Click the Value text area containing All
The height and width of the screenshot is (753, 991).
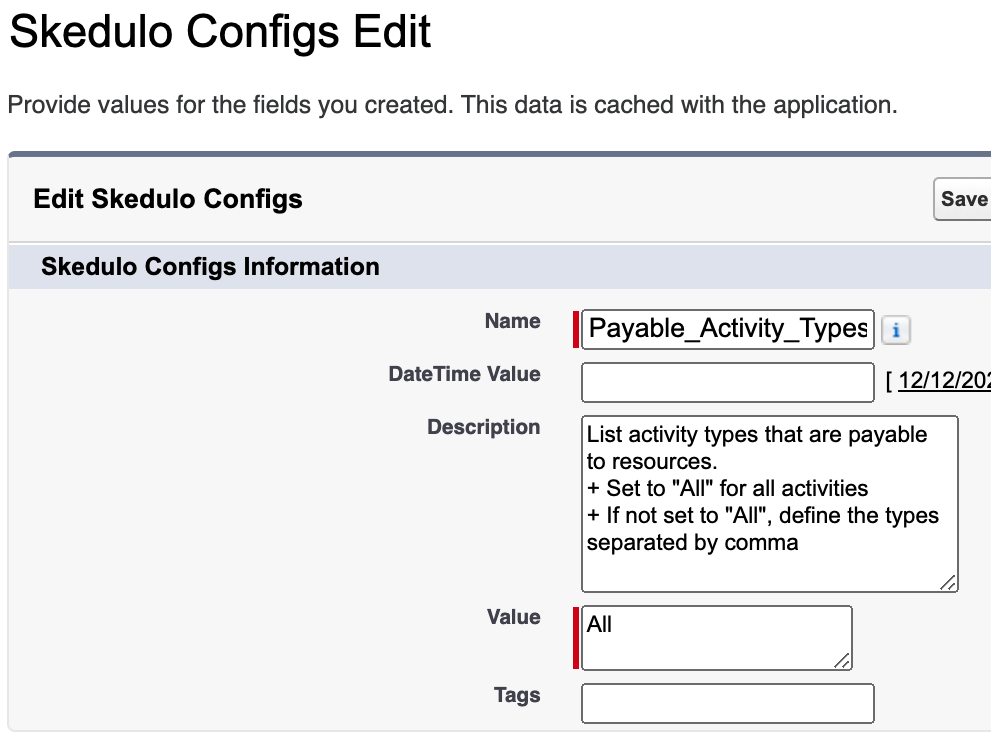(717, 638)
